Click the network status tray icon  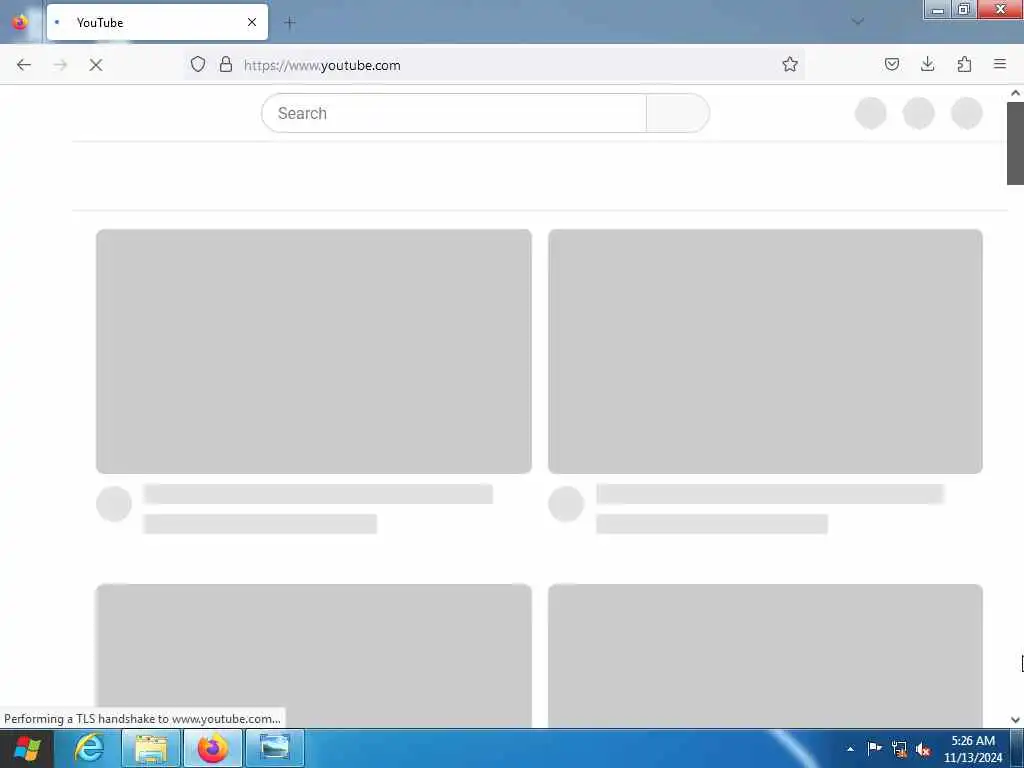click(899, 749)
